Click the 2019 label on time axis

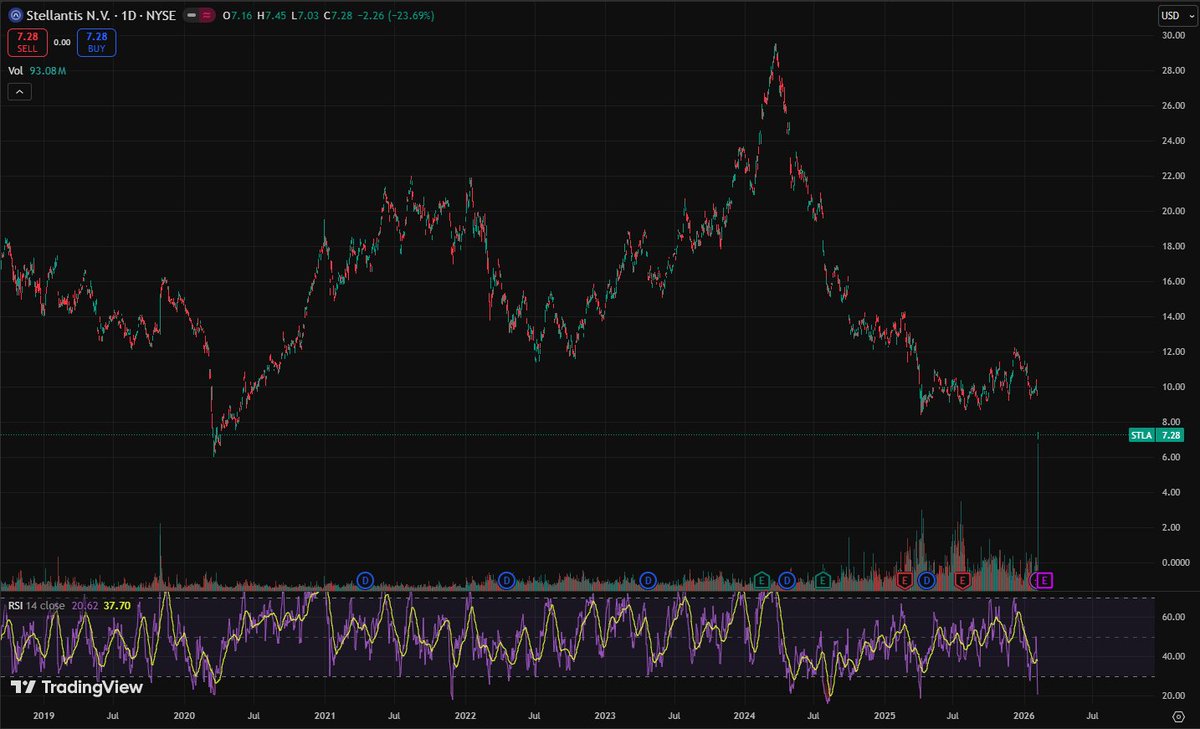click(x=44, y=716)
